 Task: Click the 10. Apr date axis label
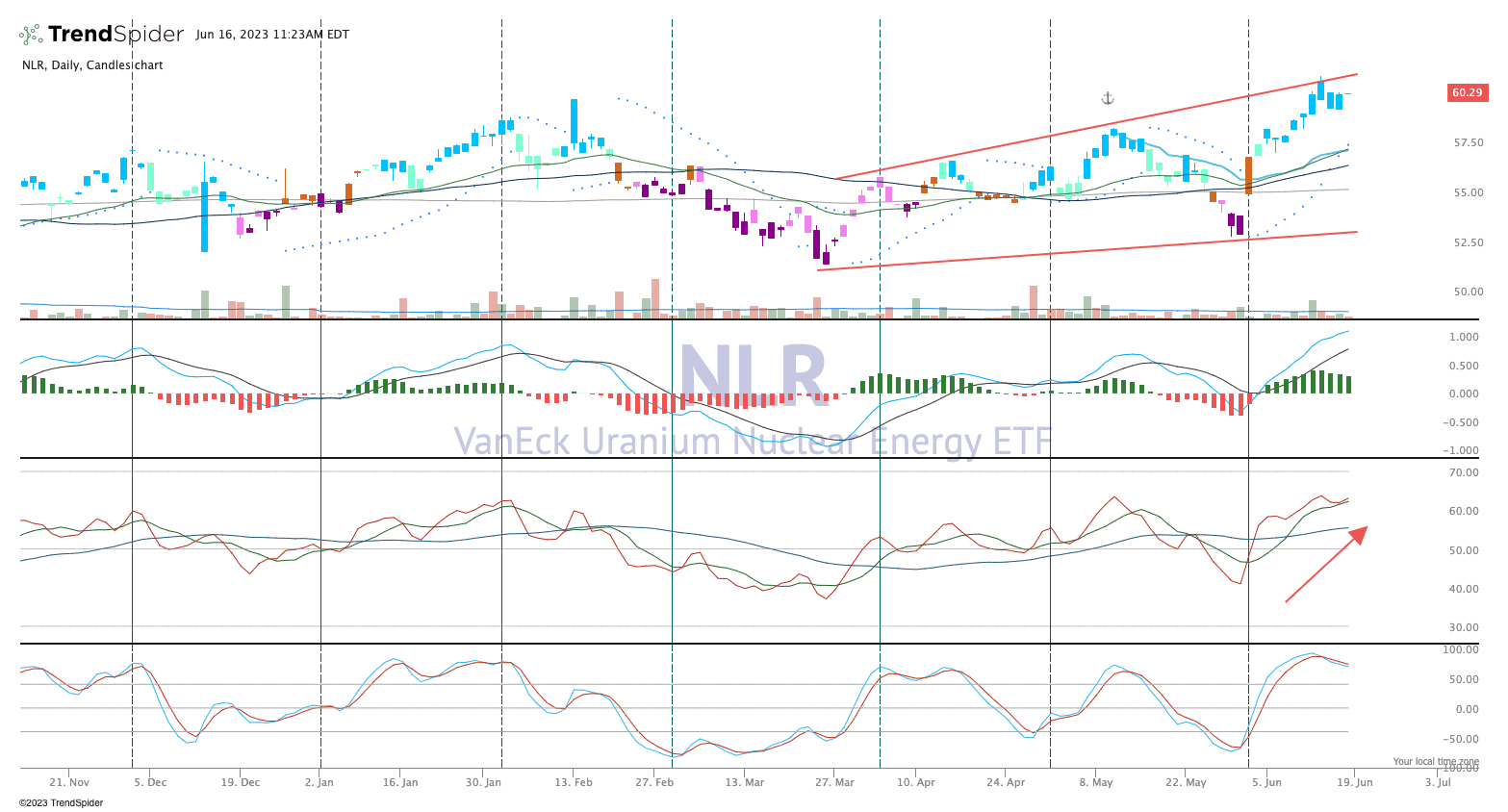(x=916, y=782)
